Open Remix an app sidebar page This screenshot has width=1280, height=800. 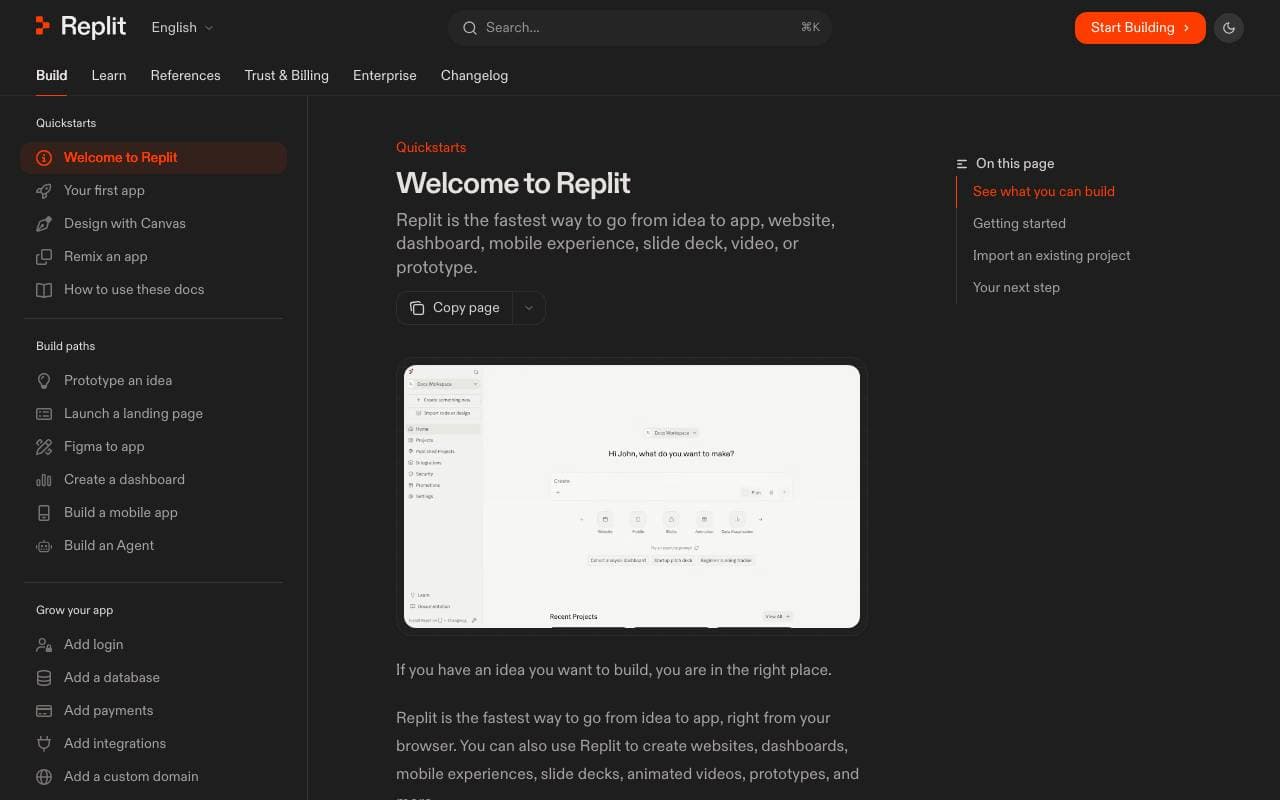click(154, 257)
